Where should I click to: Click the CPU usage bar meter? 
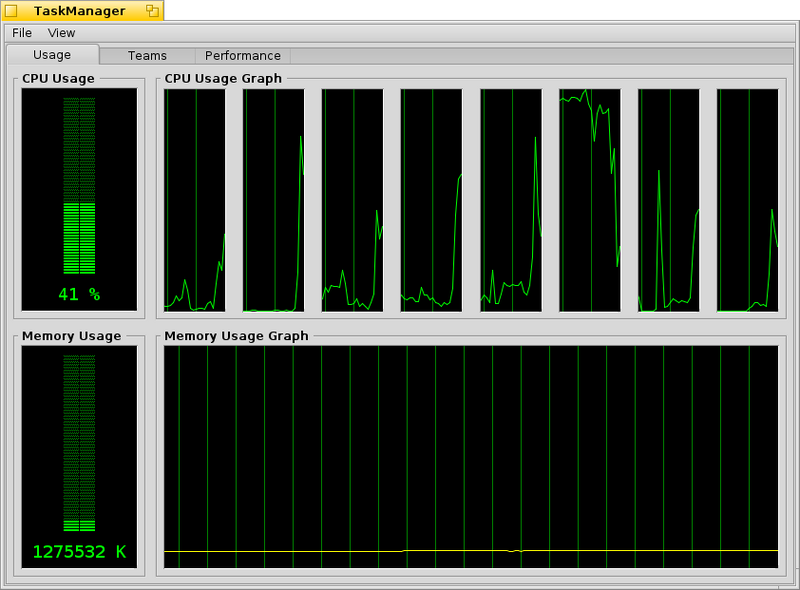click(79, 186)
